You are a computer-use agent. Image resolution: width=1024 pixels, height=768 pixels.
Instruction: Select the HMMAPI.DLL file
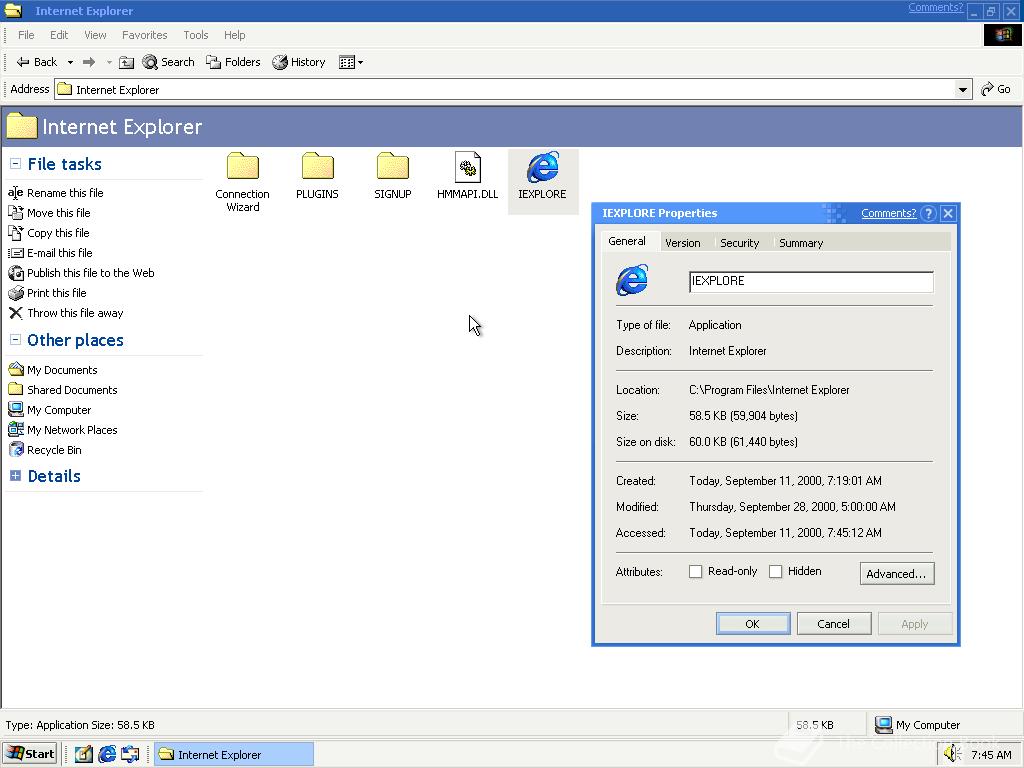tap(468, 176)
